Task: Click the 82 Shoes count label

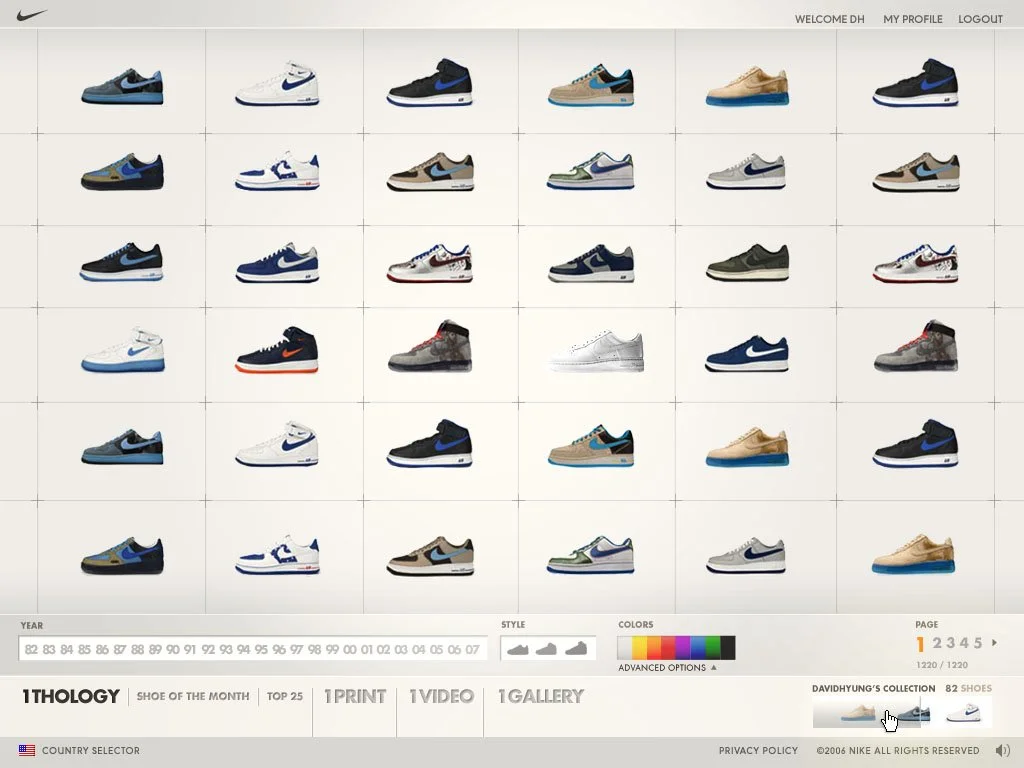Action: [968, 688]
